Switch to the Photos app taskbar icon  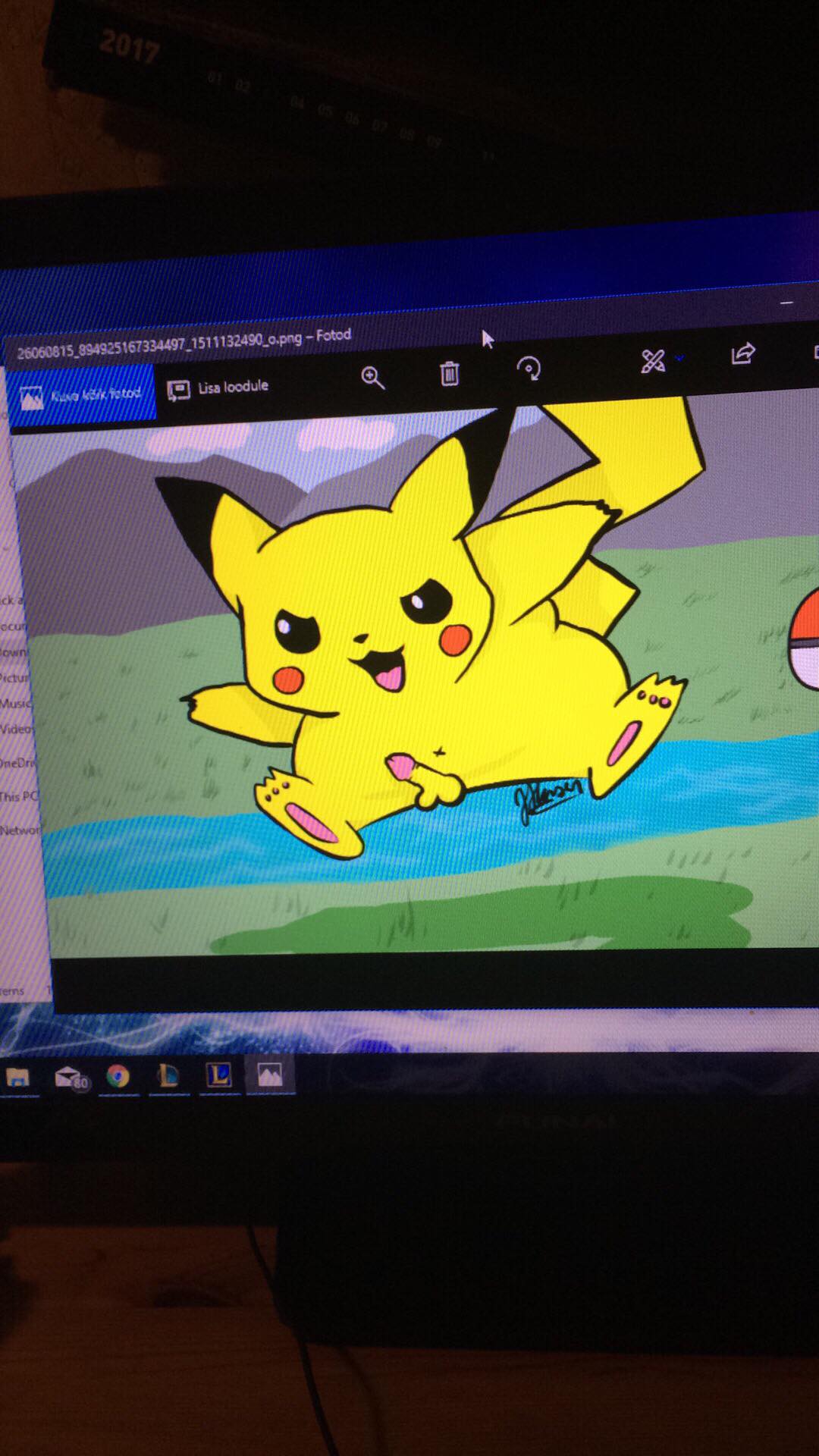[270, 1075]
